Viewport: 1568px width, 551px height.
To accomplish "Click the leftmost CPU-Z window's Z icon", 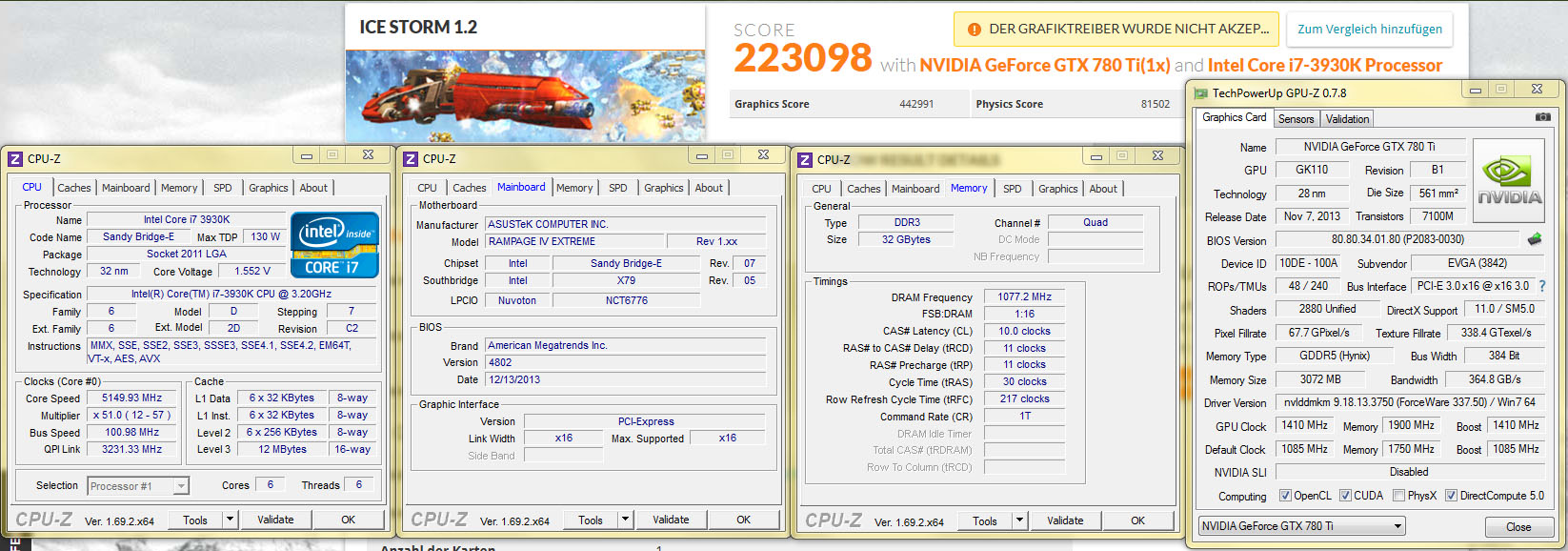I will [15, 159].
